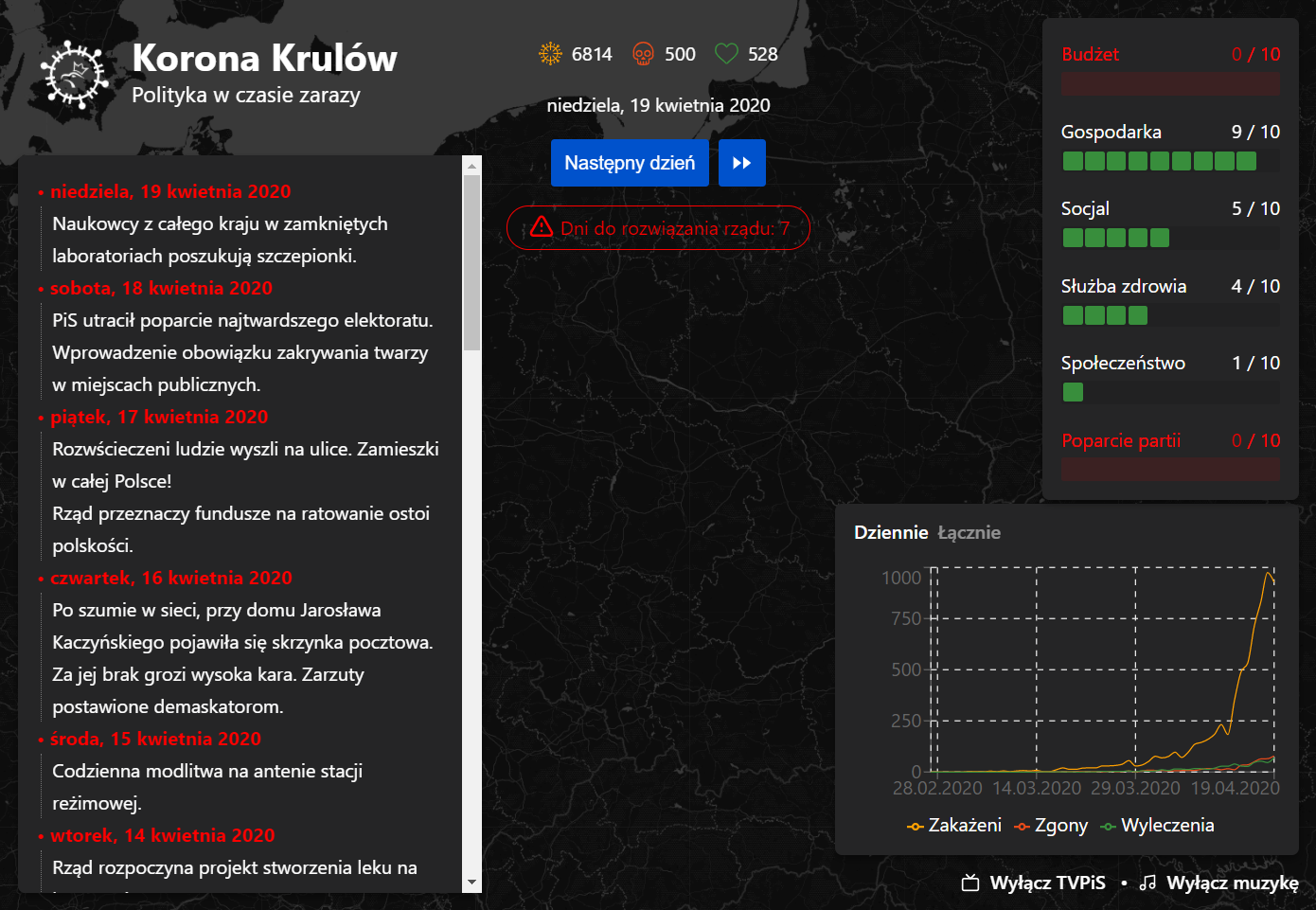Screen dimensions: 1316x910
Task: Click the Polityka w czasie zarazy subtitle
Action: coord(245,95)
